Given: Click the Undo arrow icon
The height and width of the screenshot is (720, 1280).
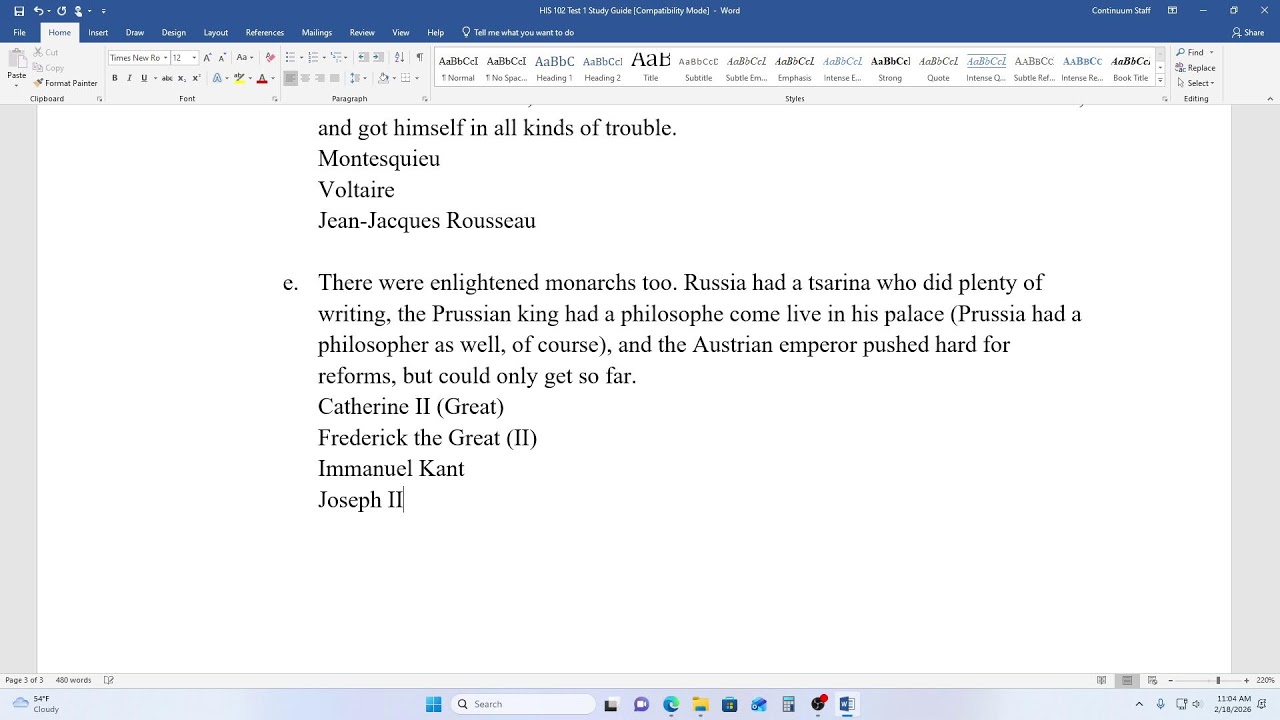Looking at the screenshot, I should [x=38, y=11].
